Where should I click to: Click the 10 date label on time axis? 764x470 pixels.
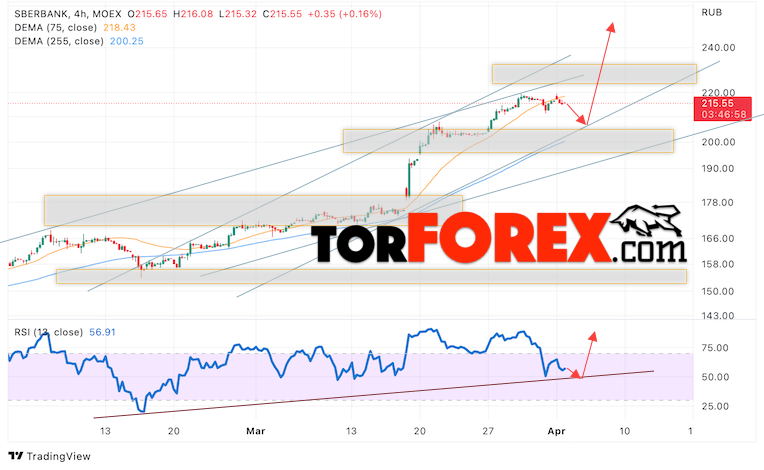[625, 431]
